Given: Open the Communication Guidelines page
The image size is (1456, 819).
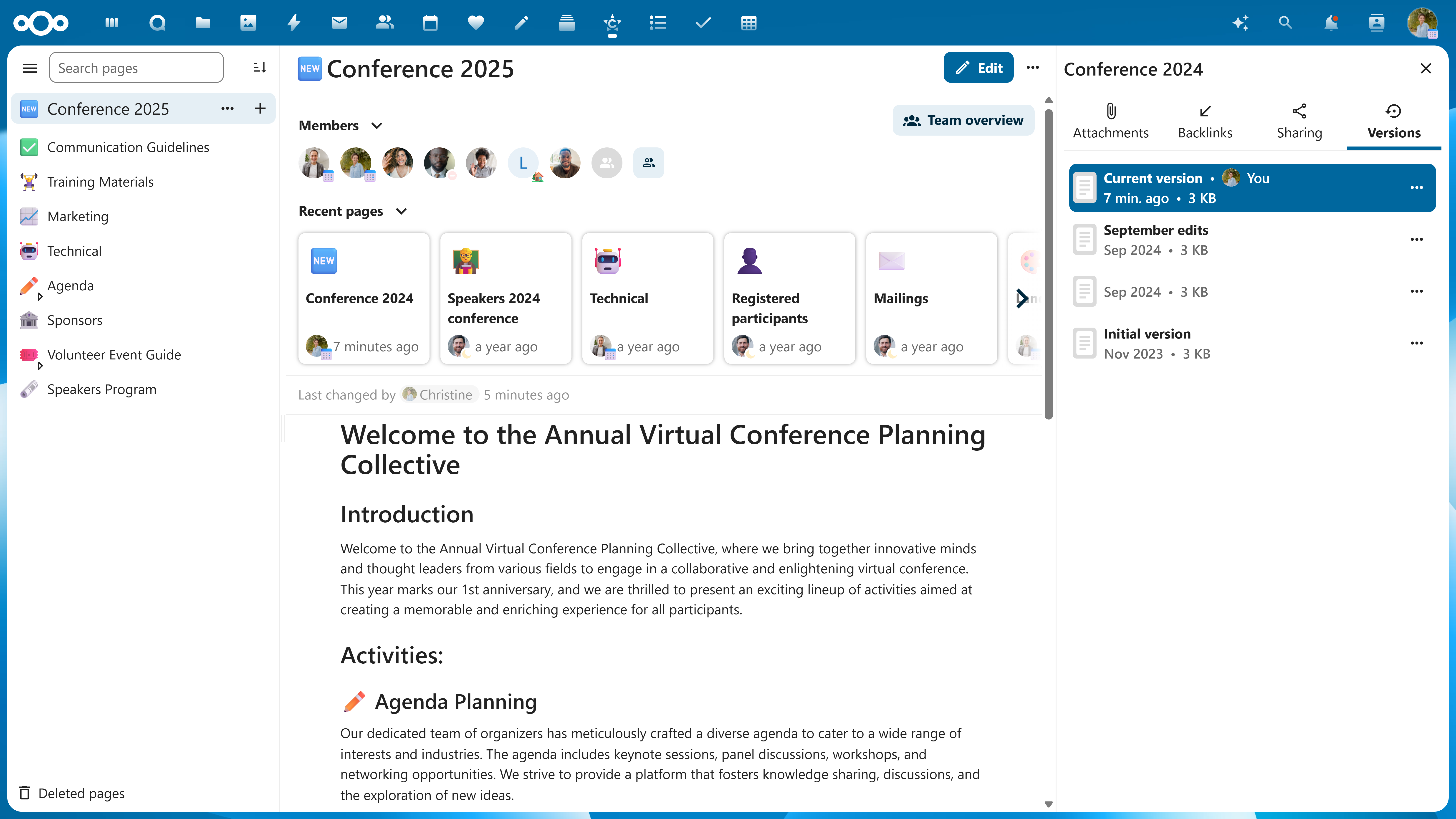Looking at the screenshot, I should coord(128,147).
